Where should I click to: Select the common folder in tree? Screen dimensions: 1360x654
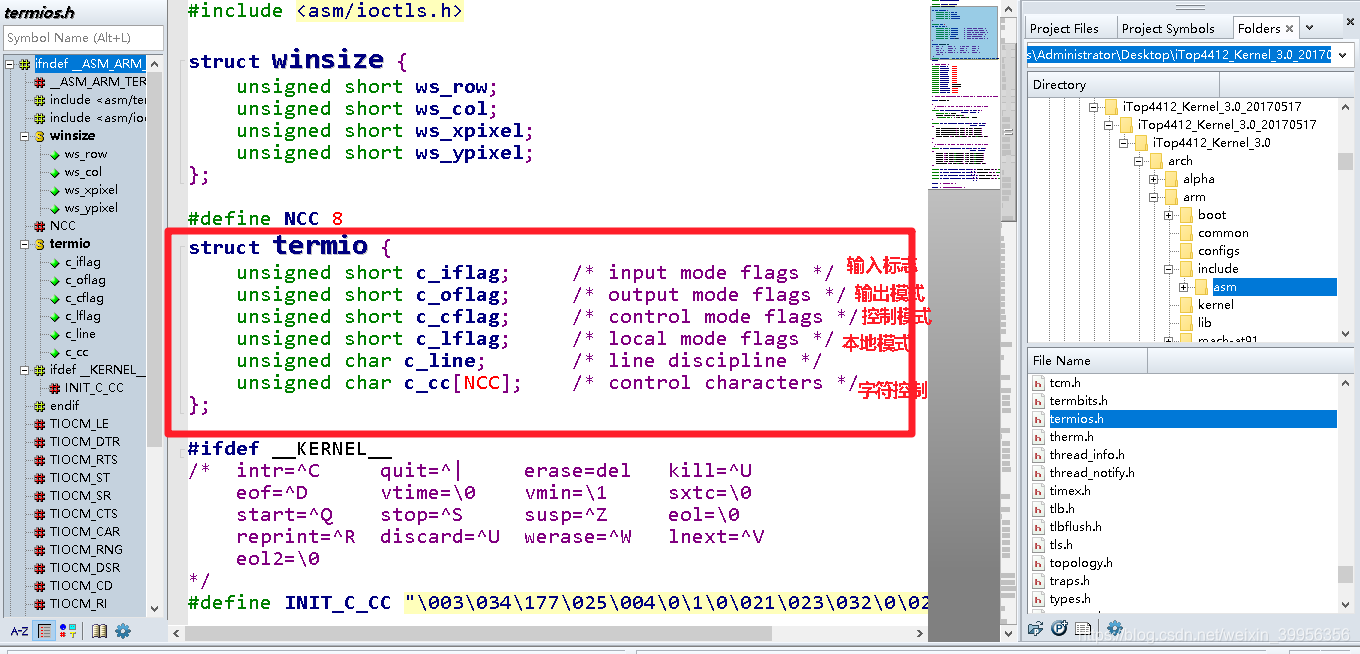1223,233
